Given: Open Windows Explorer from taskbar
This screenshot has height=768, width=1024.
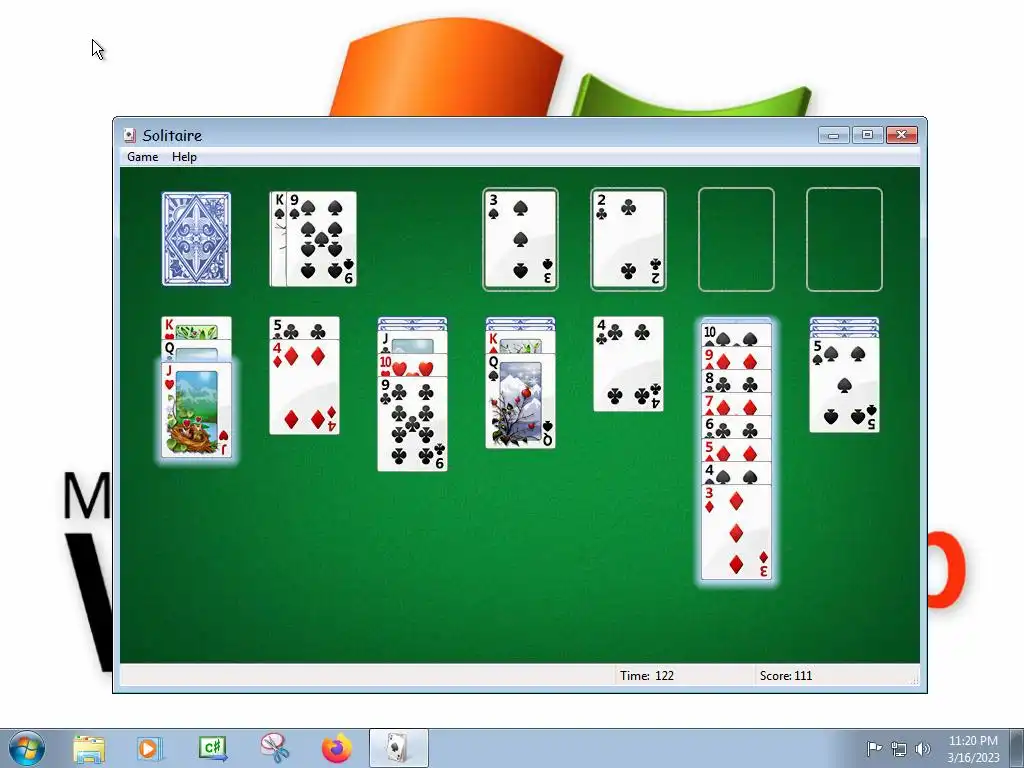Looking at the screenshot, I should tap(88, 749).
